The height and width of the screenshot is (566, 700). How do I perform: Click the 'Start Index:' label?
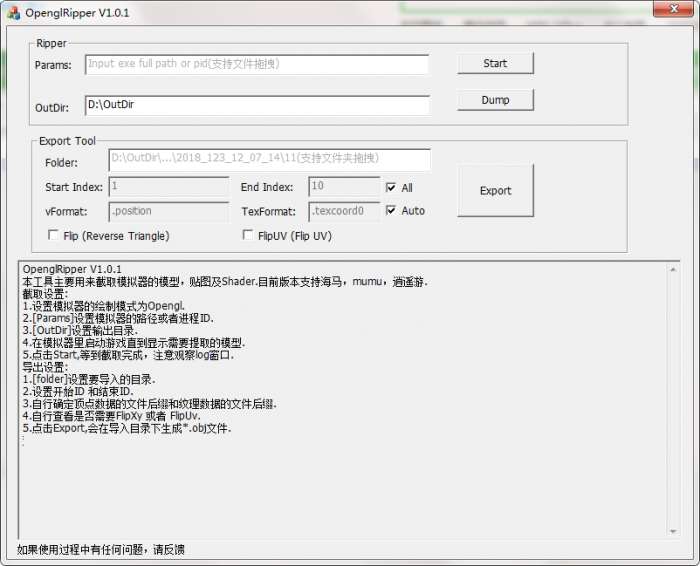tap(74, 187)
